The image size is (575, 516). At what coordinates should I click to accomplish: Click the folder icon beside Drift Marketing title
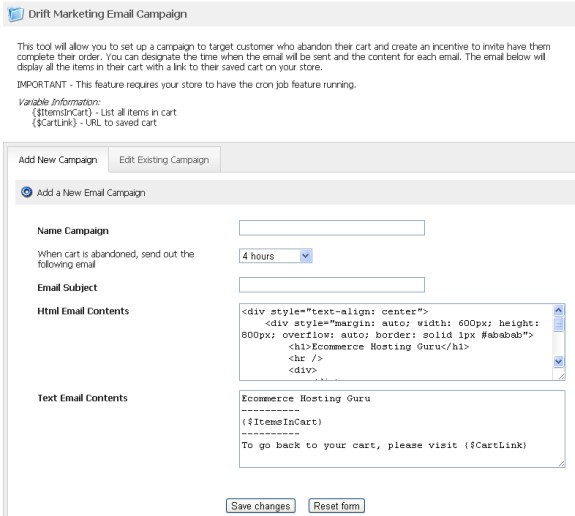[16, 14]
